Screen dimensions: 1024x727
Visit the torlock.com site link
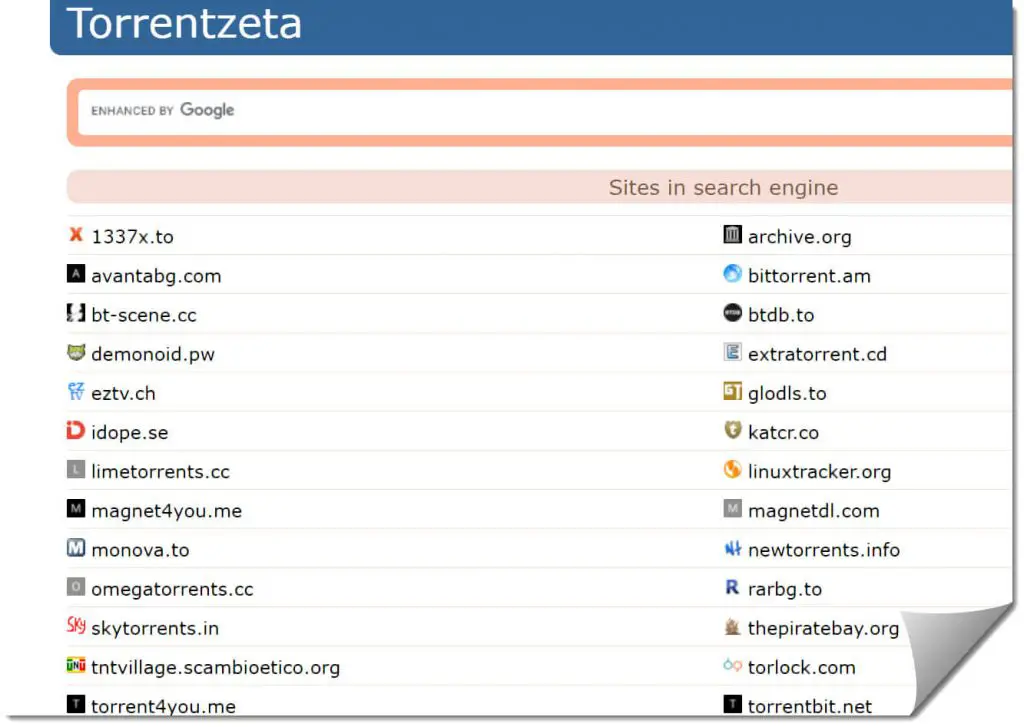[x=803, y=667]
